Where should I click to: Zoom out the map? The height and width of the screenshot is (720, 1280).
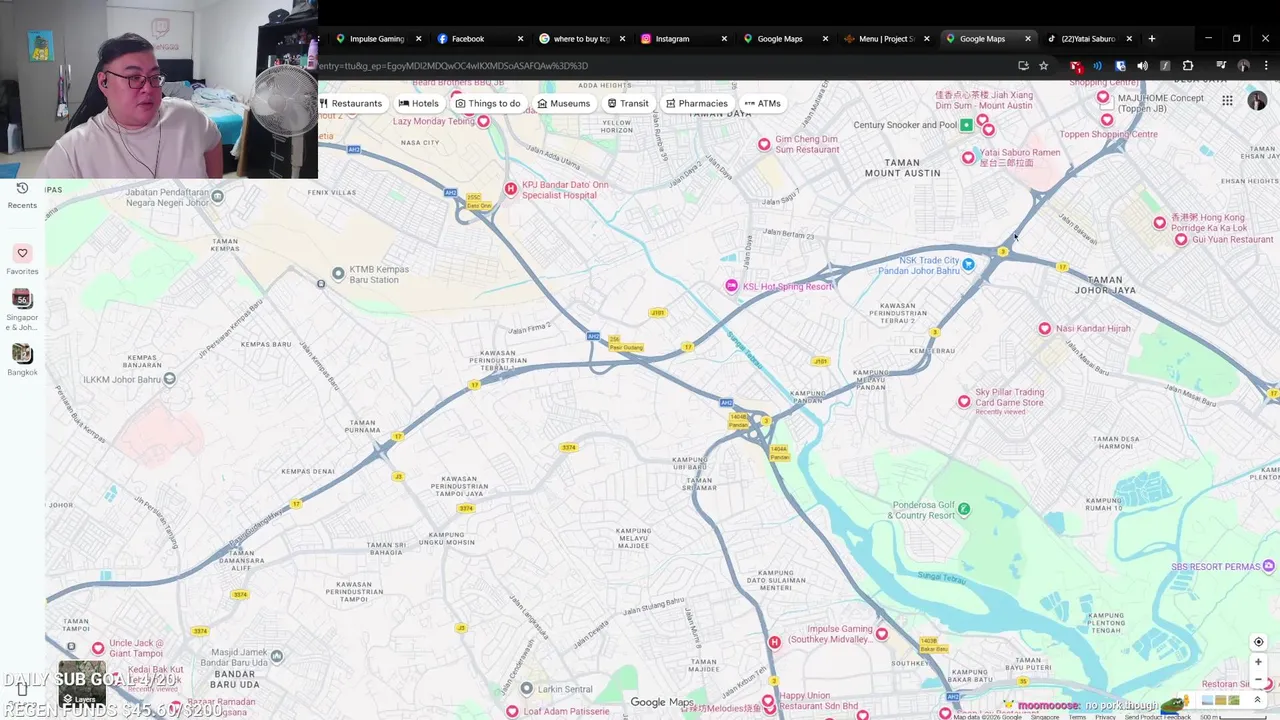(x=1258, y=680)
